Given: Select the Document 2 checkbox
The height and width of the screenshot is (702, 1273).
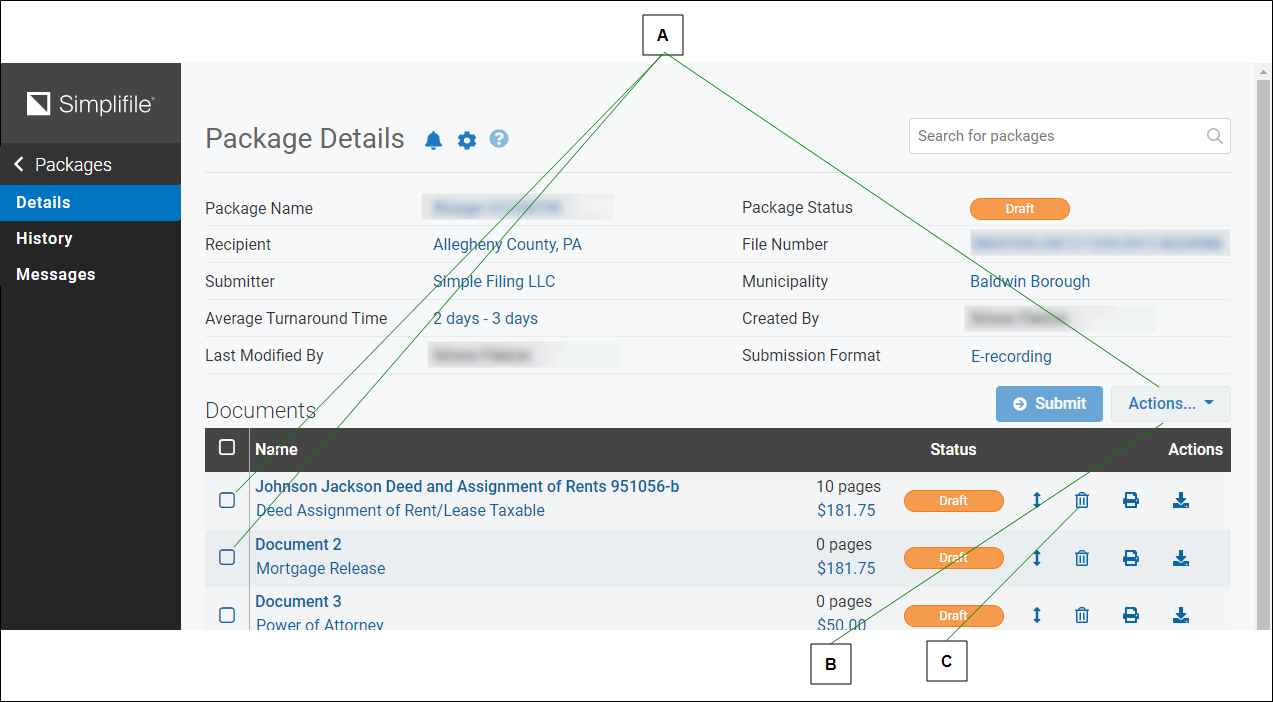Looking at the screenshot, I should (x=227, y=557).
